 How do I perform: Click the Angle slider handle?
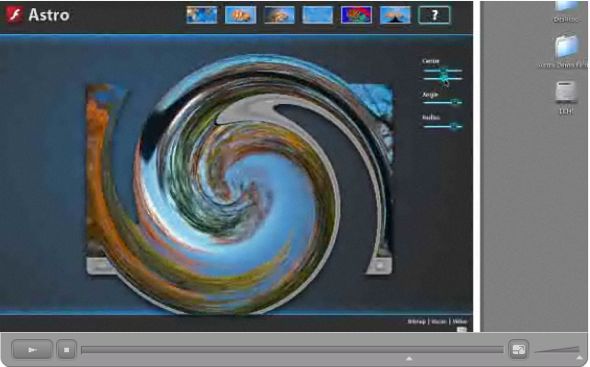pos(455,102)
